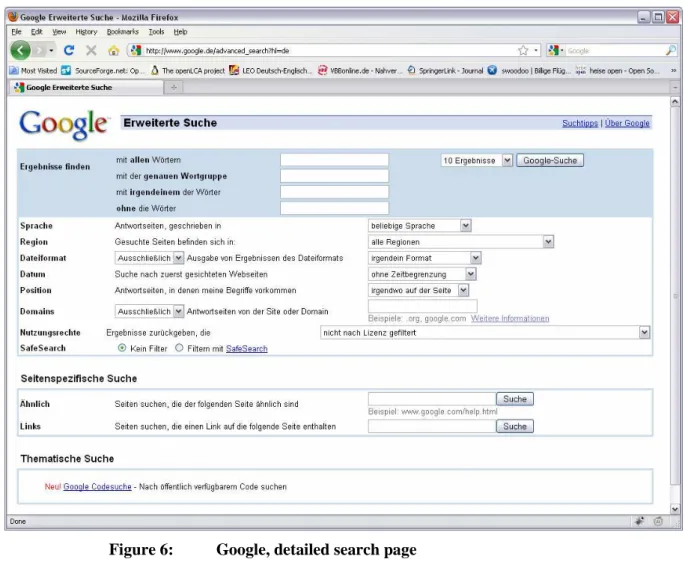Open the beliebige Sprache dropdown
The width and height of the screenshot is (685, 568).
pyautogui.click(x=419, y=225)
